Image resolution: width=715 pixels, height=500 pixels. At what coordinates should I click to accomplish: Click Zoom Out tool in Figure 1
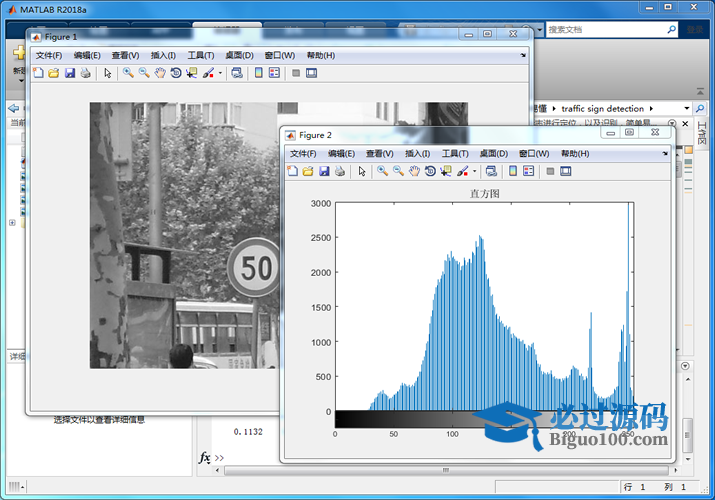(144, 73)
